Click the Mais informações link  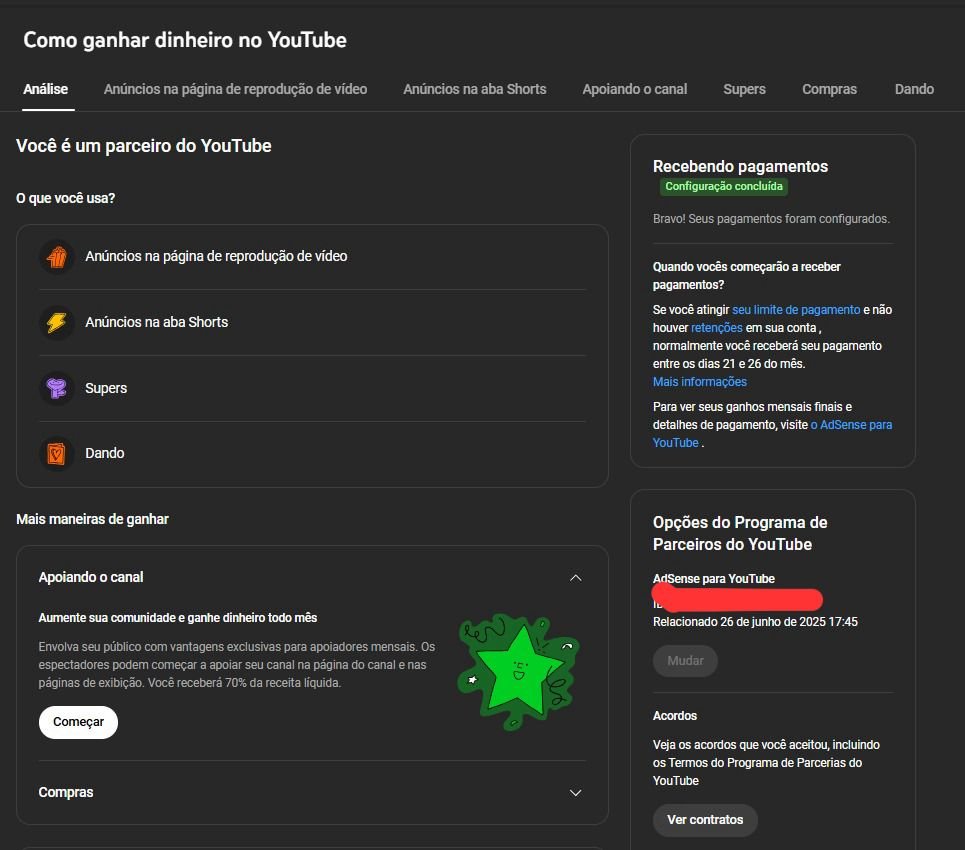click(x=700, y=382)
